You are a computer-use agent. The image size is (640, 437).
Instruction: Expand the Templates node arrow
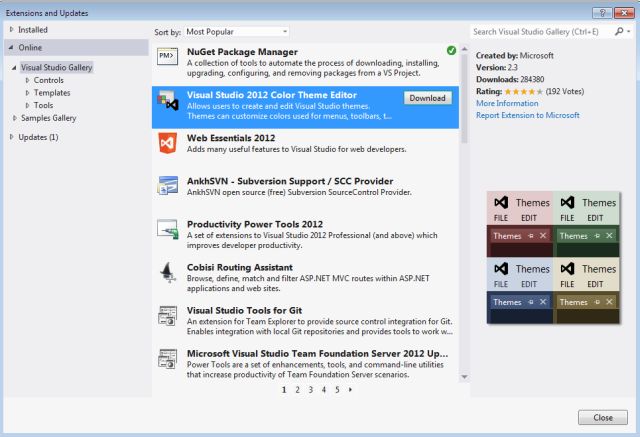pyautogui.click(x=27, y=93)
